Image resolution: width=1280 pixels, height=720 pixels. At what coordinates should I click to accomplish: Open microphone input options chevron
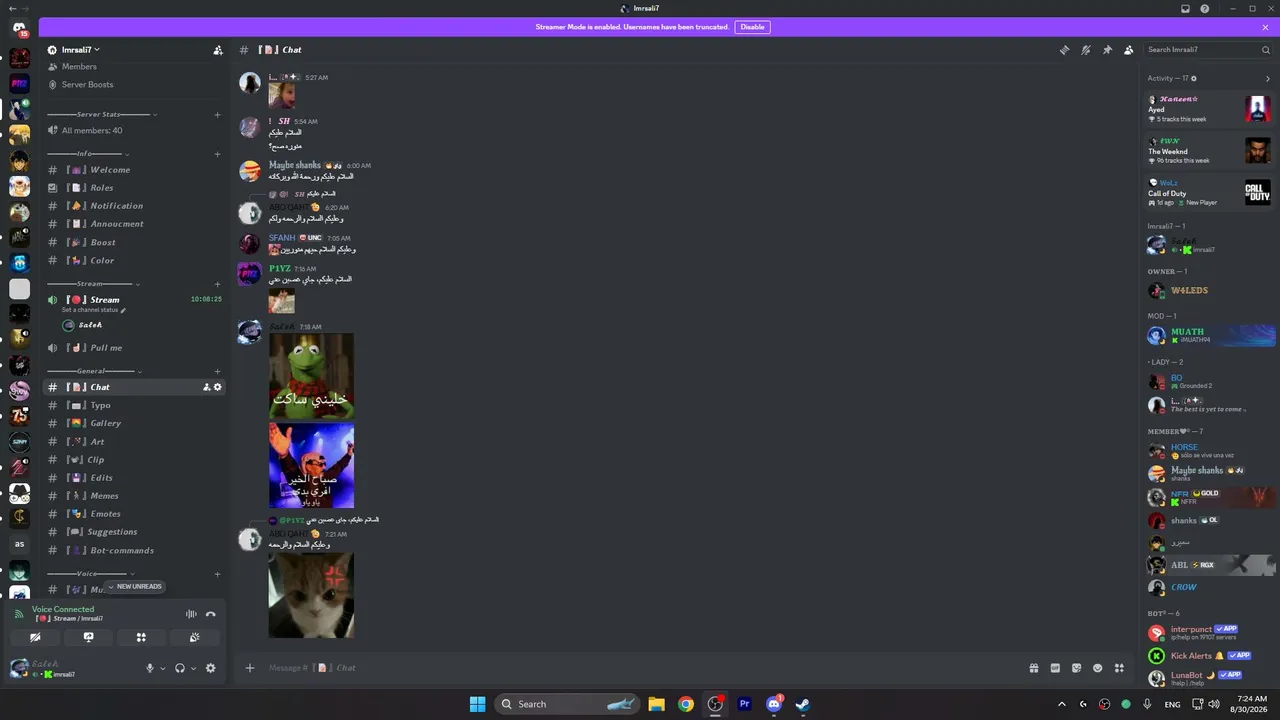163,669
